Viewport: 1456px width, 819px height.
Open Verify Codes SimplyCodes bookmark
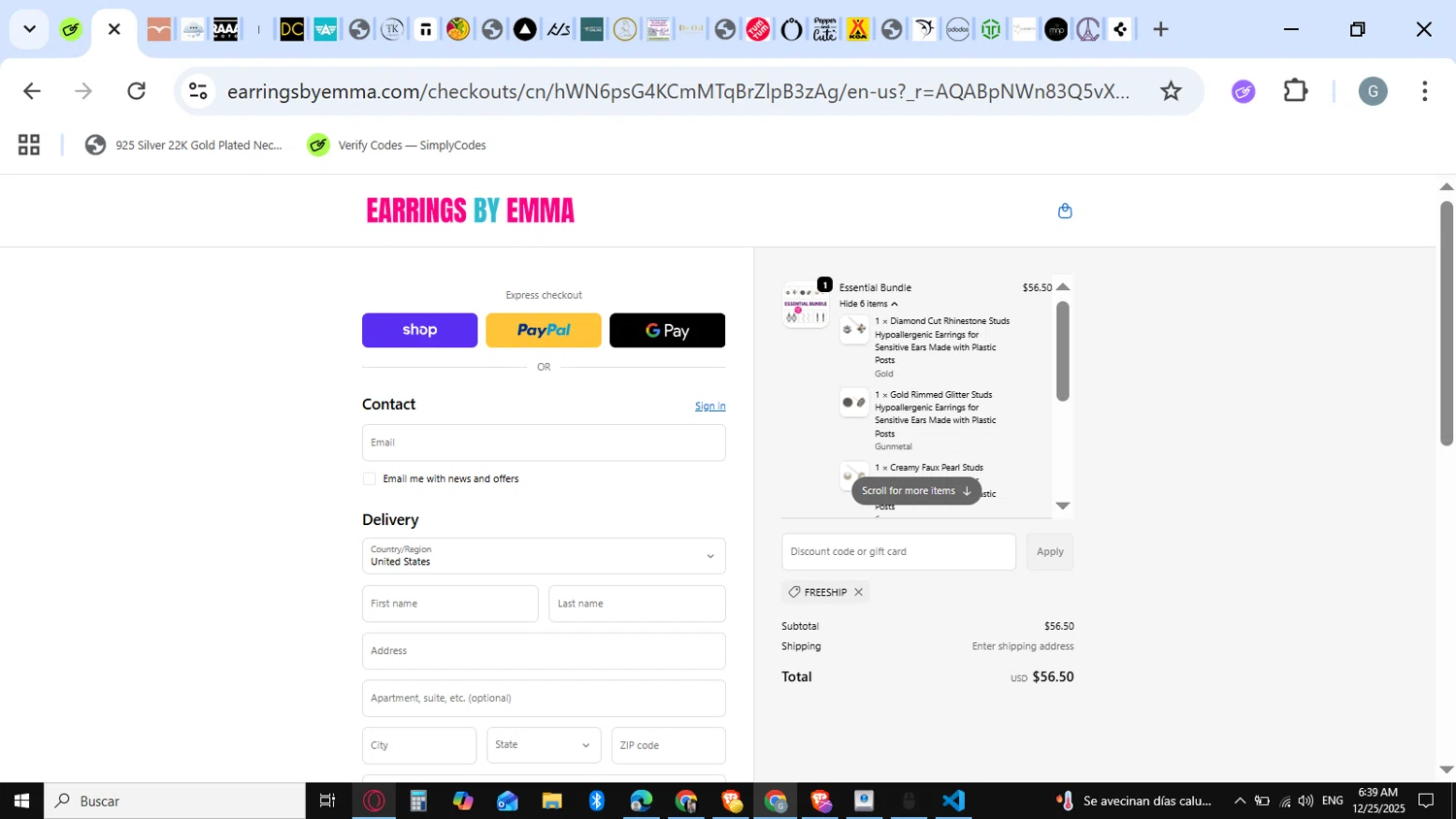397,145
